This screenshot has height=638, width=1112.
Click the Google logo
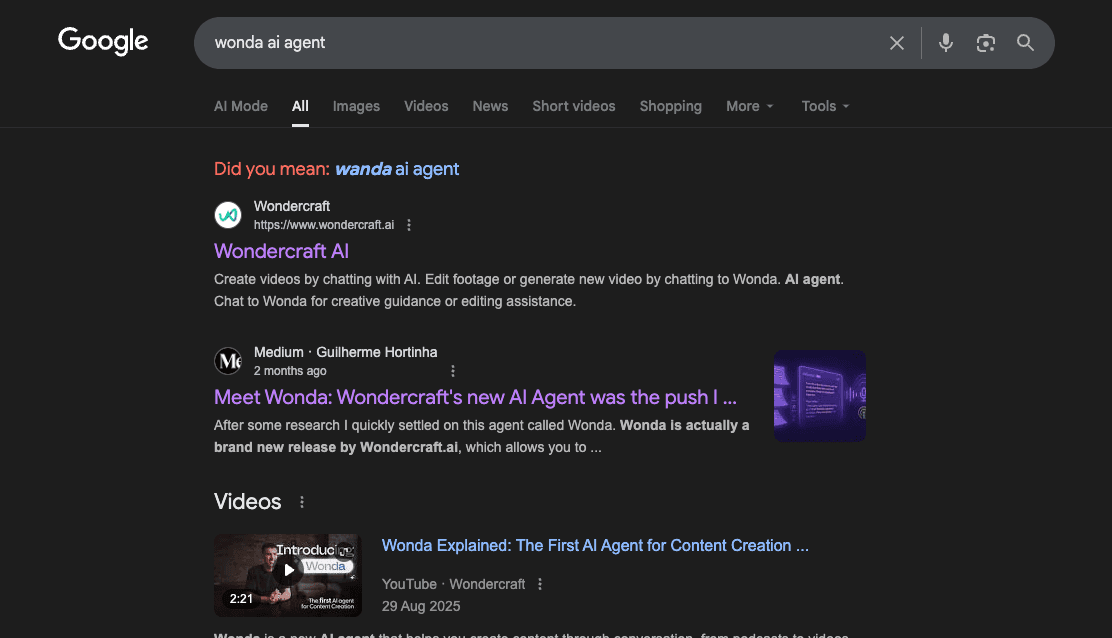tap(103, 41)
